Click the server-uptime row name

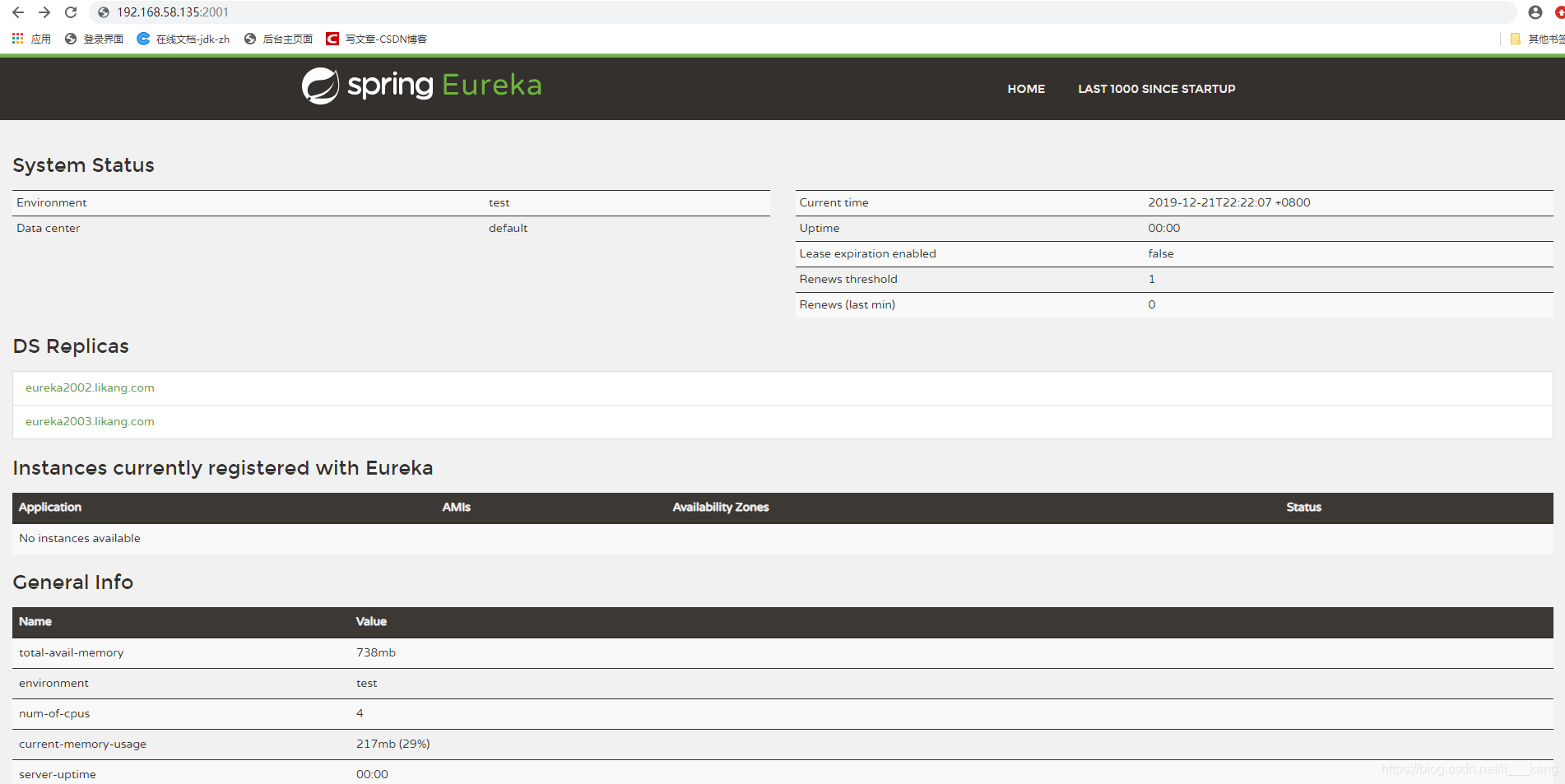pyautogui.click(x=58, y=774)
